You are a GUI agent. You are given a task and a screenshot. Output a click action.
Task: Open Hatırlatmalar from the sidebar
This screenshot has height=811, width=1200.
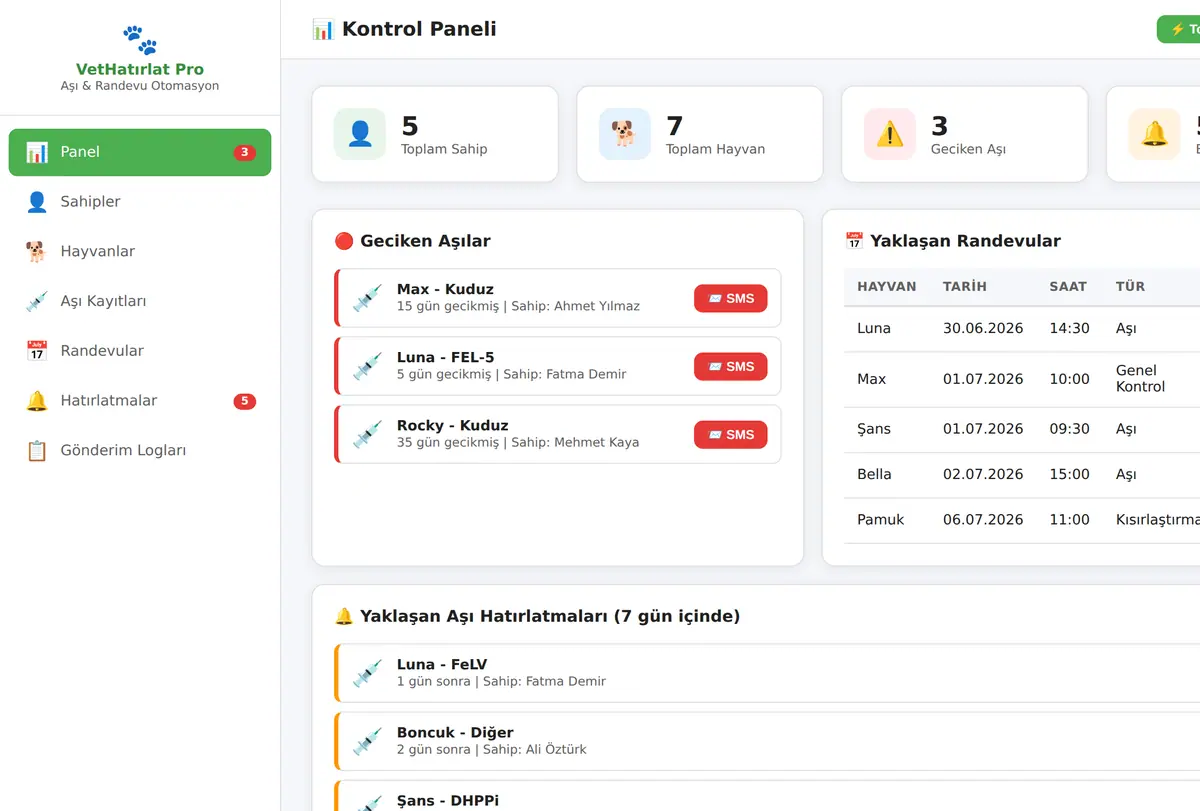point(140,401)
